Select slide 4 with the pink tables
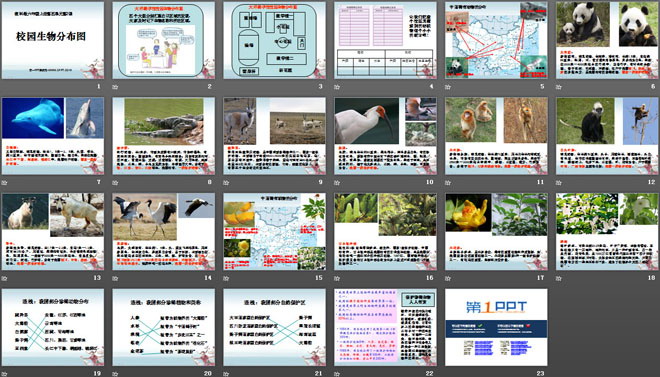This screenshot has width=660, height=377. point(386,40)
